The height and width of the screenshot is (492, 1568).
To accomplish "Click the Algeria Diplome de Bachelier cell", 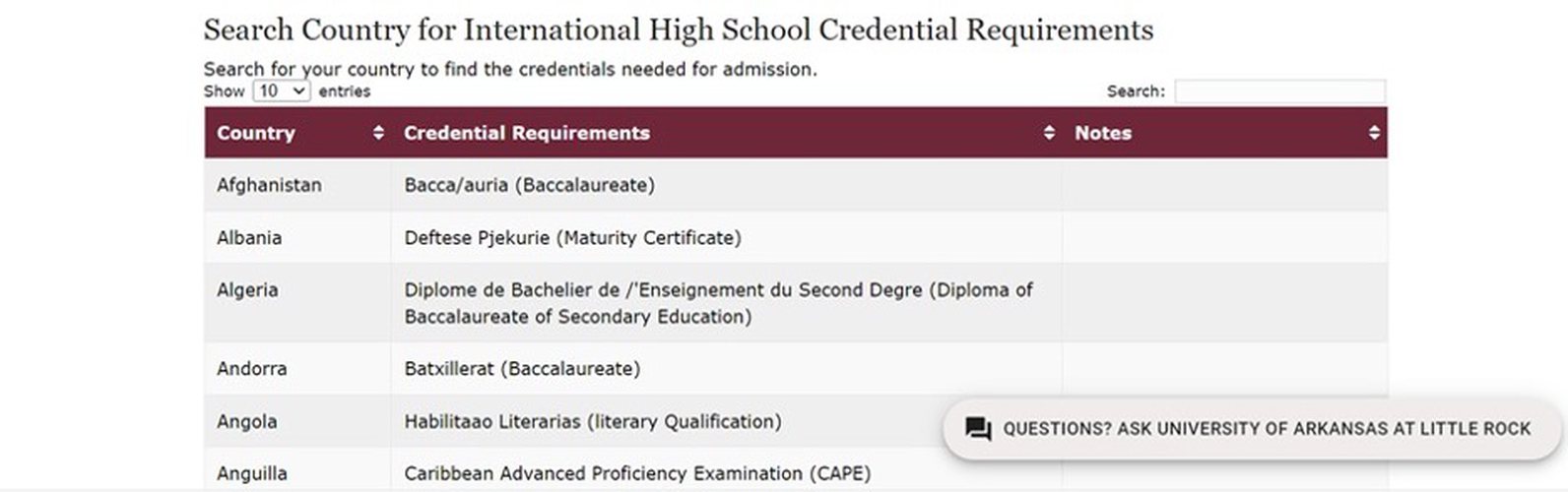I will [727, 303].
